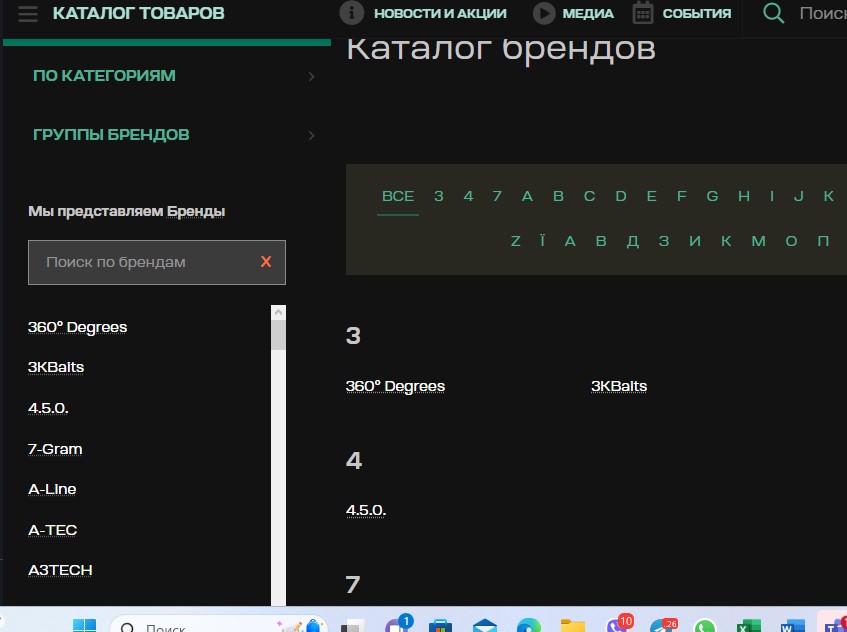Open the hamburger menu icon
Screen dimensions: 847x632
pyautogui.click(x=28, y=14)
